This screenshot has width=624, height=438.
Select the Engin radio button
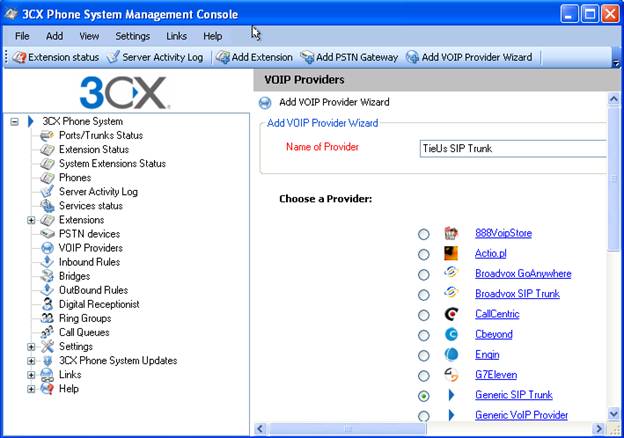(x=423, y=355)
